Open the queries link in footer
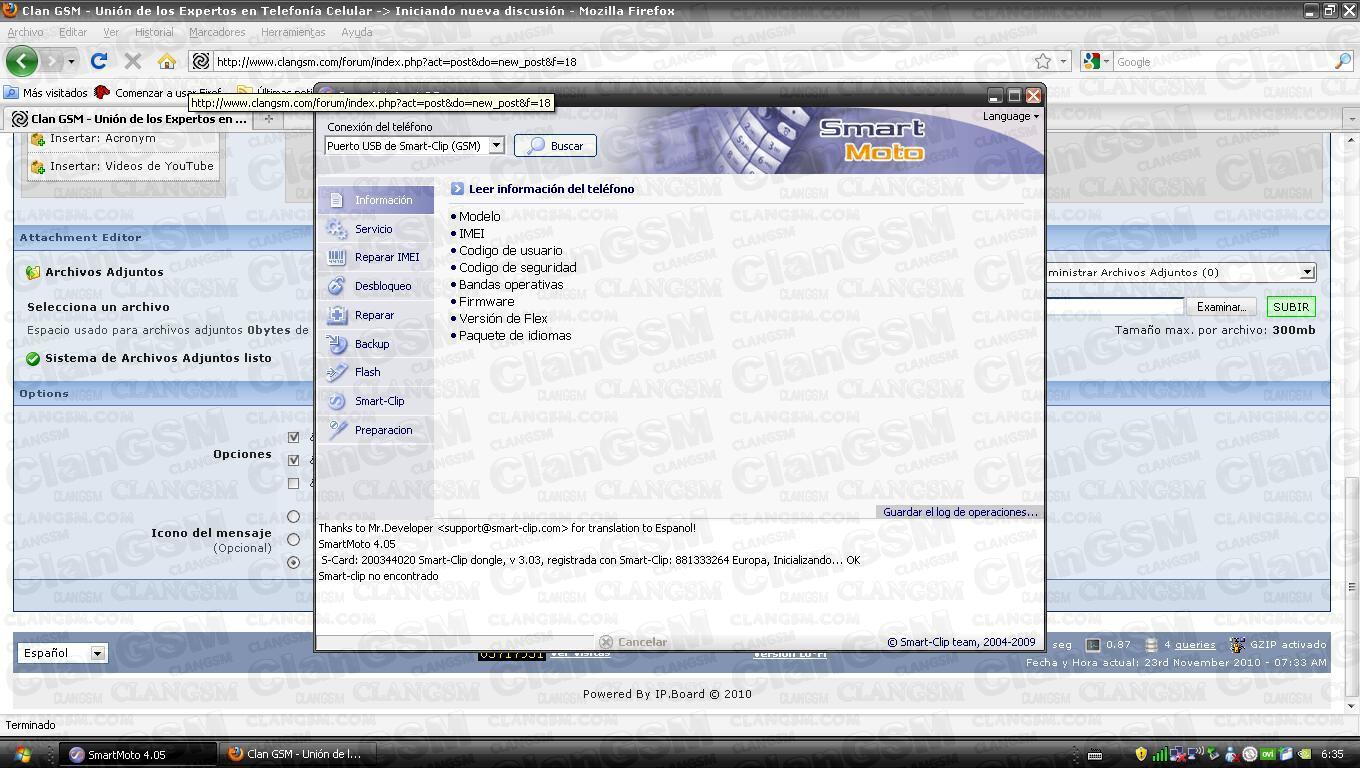Image resolution: width=1360 pixels, height=768 pixels. click(x=1195, y=645)
